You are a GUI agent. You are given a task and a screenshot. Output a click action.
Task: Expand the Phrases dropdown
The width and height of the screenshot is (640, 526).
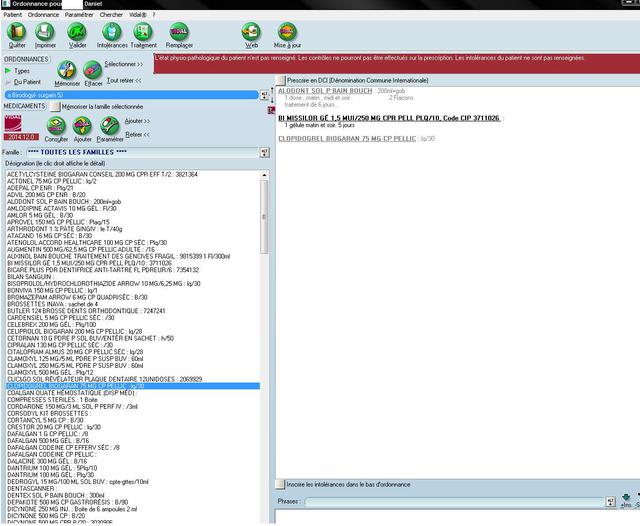(x=607, y=501)
